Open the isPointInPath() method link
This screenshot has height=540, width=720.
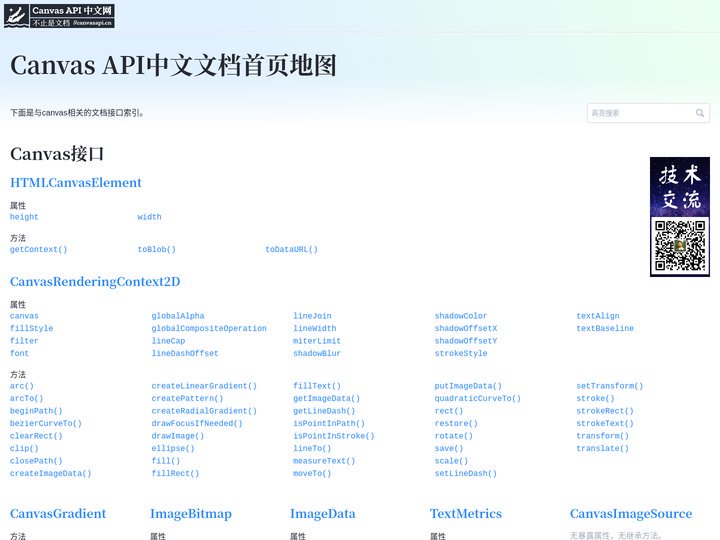click(x=329, y=423)
